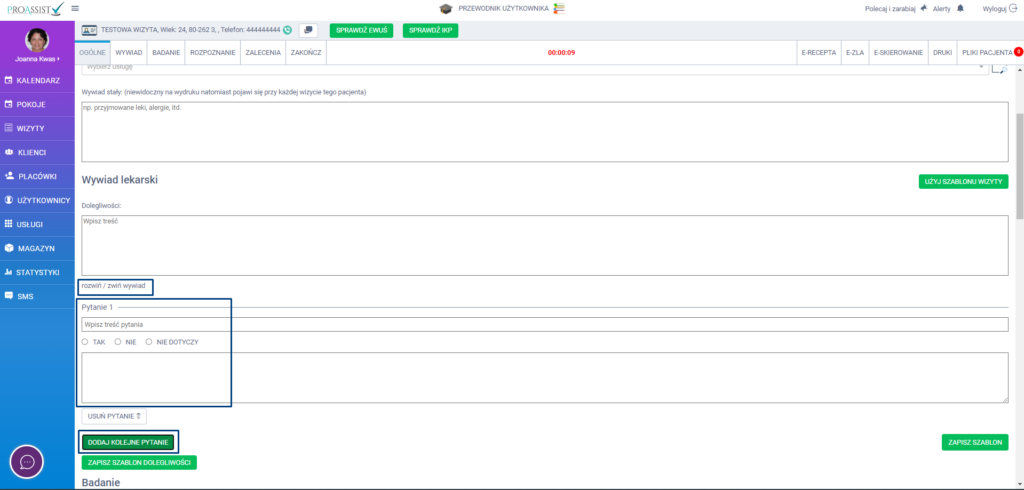Open the patient messages icon button
Image resolution: width=1024 pixels, height=490 pixels.
pyautogui.click(x=308, y=30)
